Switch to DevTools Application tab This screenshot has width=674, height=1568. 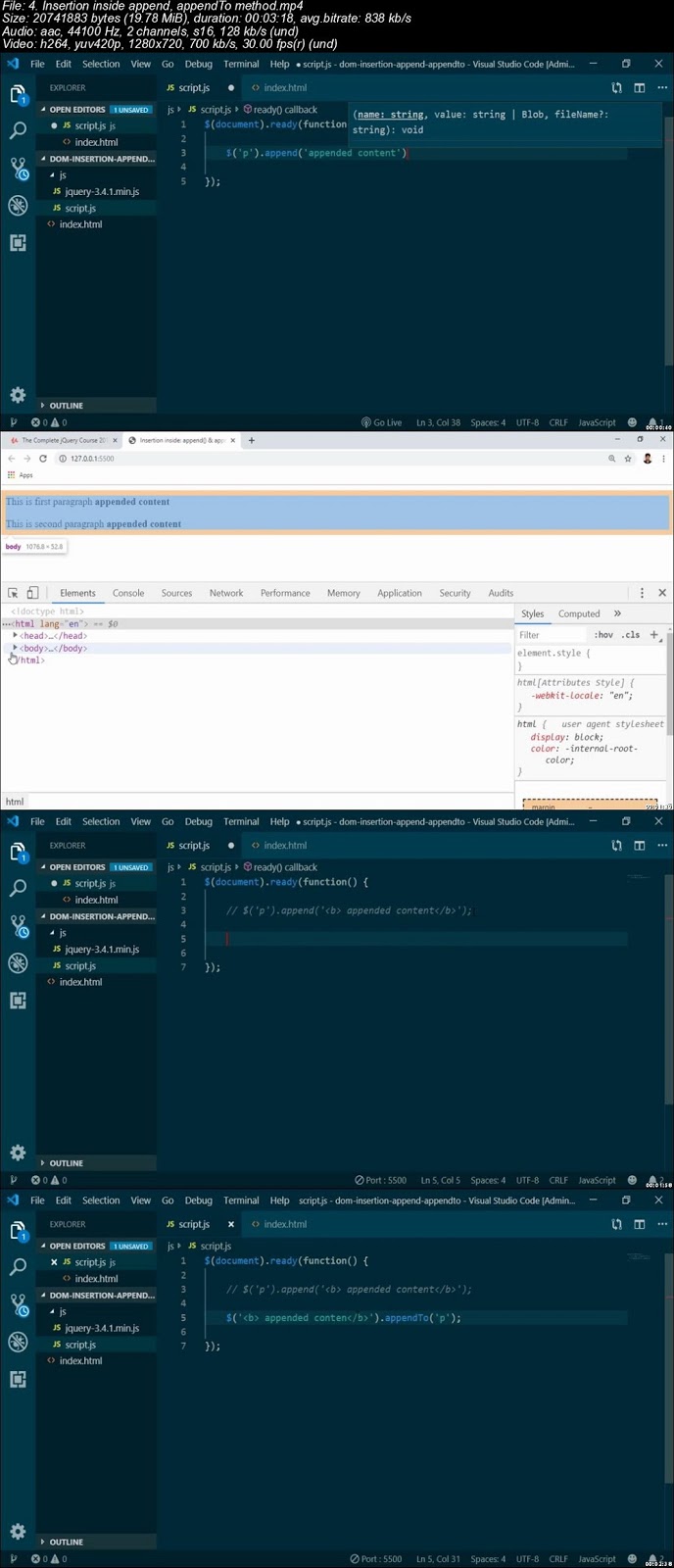[x=400, y=593]
